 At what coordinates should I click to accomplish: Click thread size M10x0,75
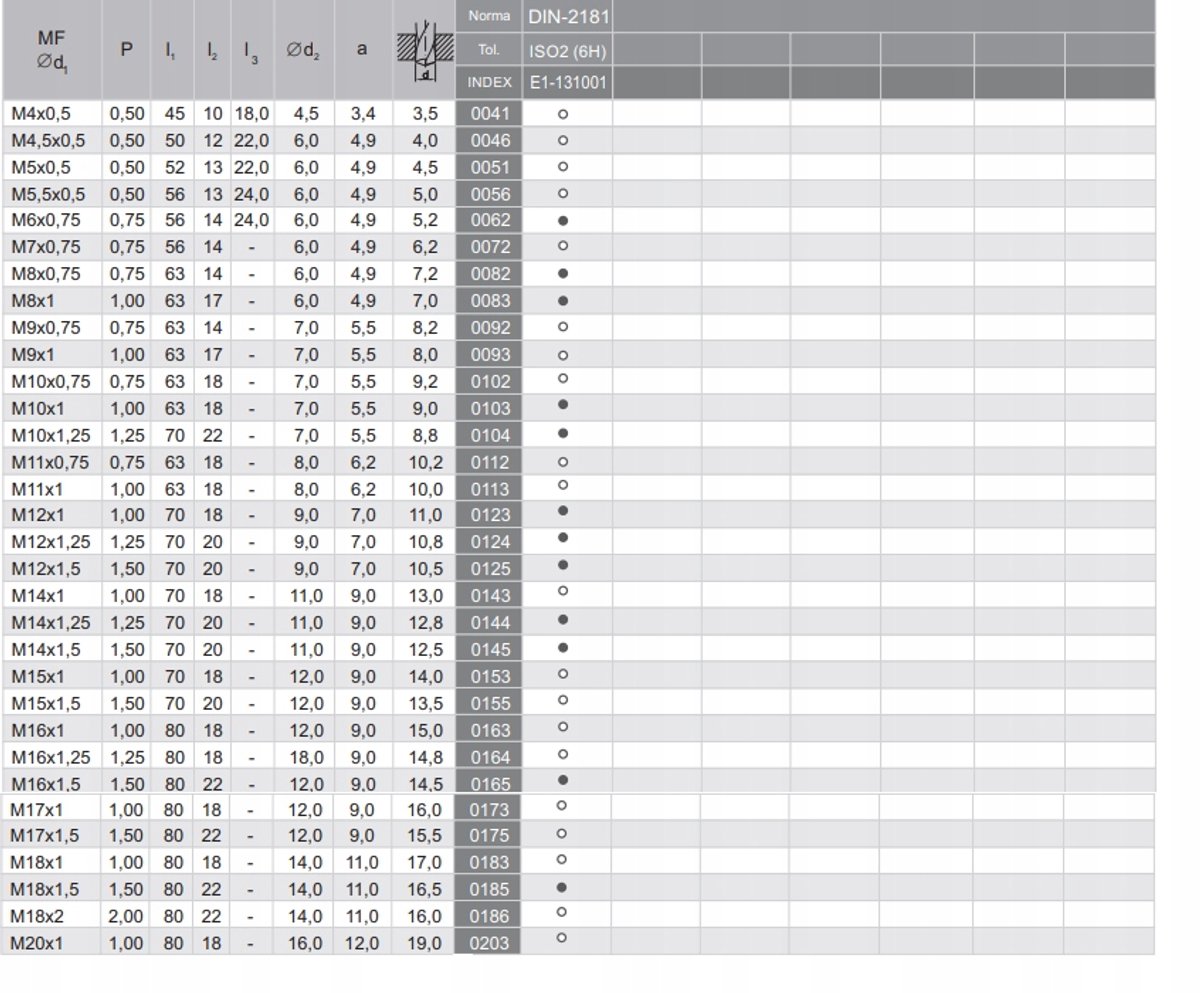[50, 381]
